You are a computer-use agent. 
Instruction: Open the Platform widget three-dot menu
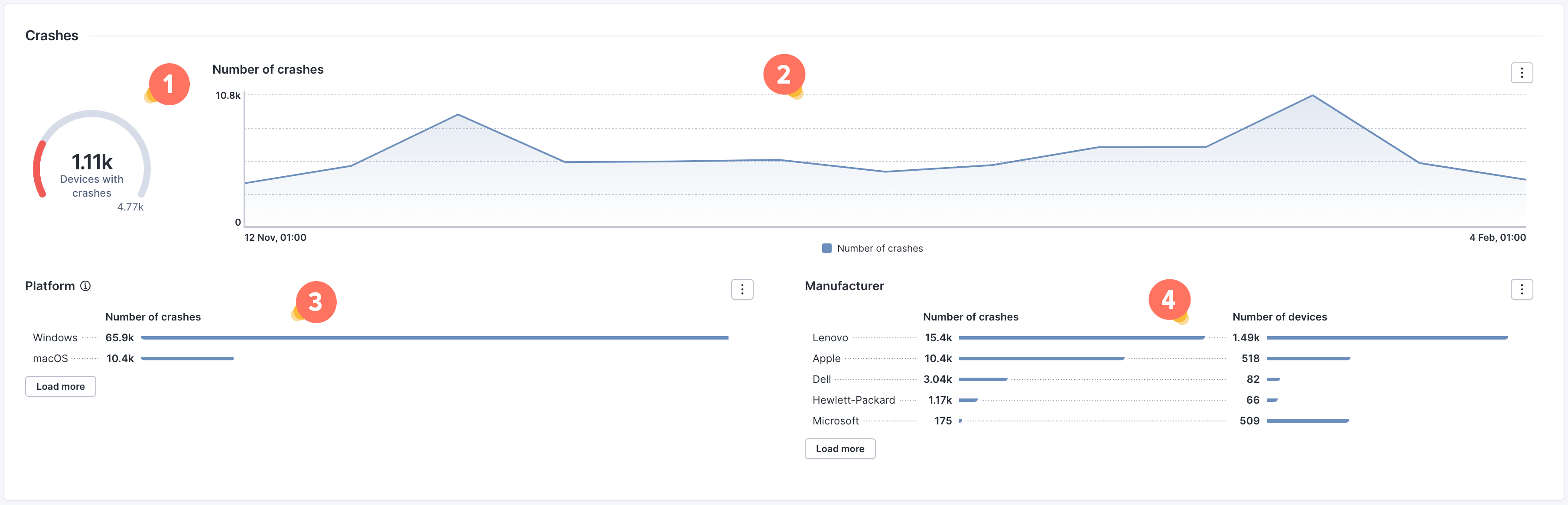(x=742, y=290)
